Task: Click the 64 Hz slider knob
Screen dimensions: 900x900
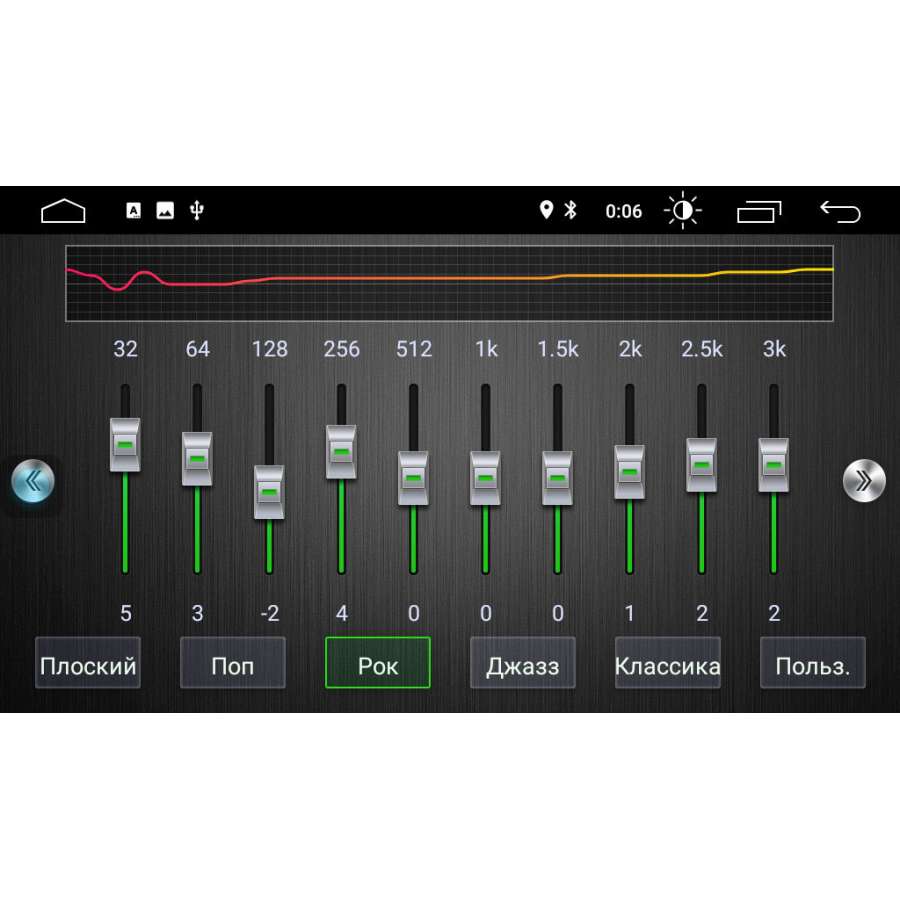Action: coord(197,459)
